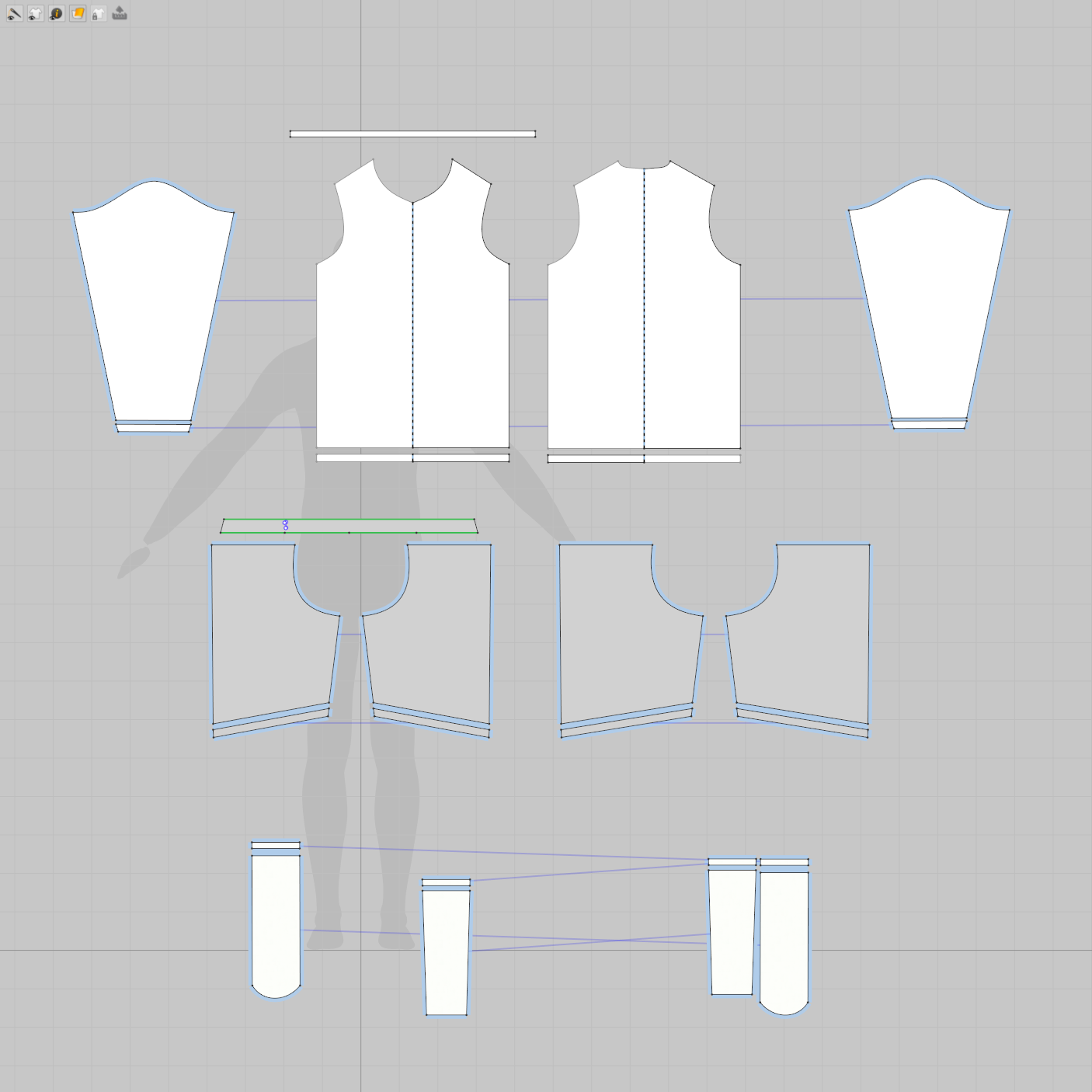The height and width of the screenshot is (1092, 1092).
Task: Toggle pattern visibility T-shirt eye icon
Action: coord(36,13)
